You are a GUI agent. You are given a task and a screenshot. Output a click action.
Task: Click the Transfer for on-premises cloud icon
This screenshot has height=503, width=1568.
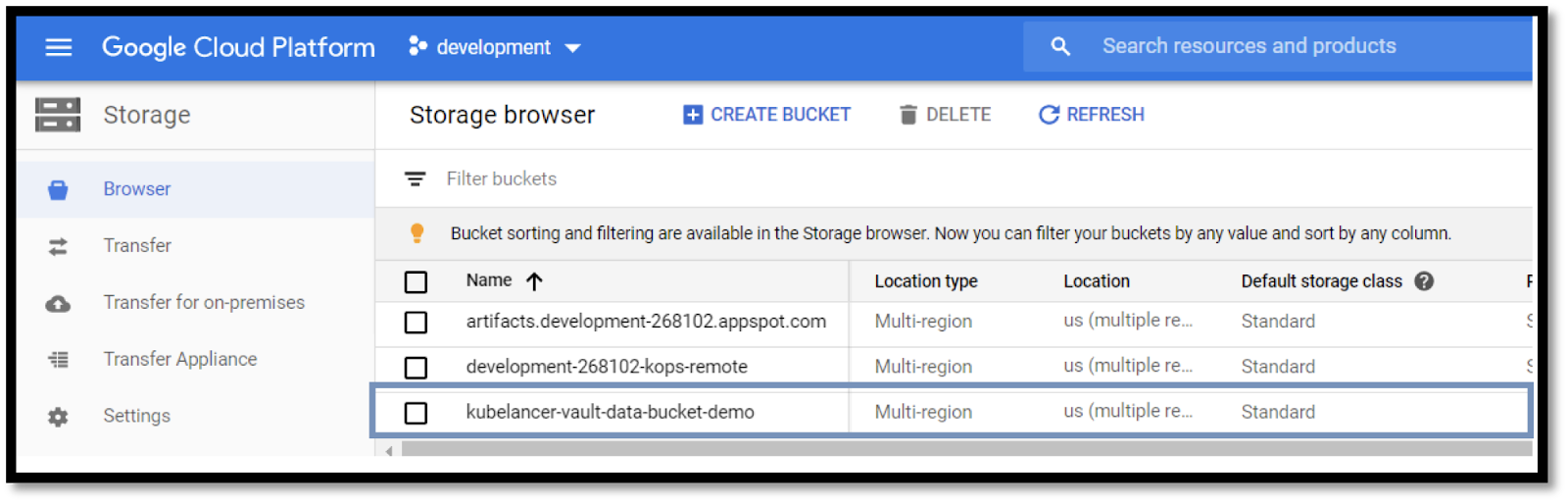[x=58, y=304]
